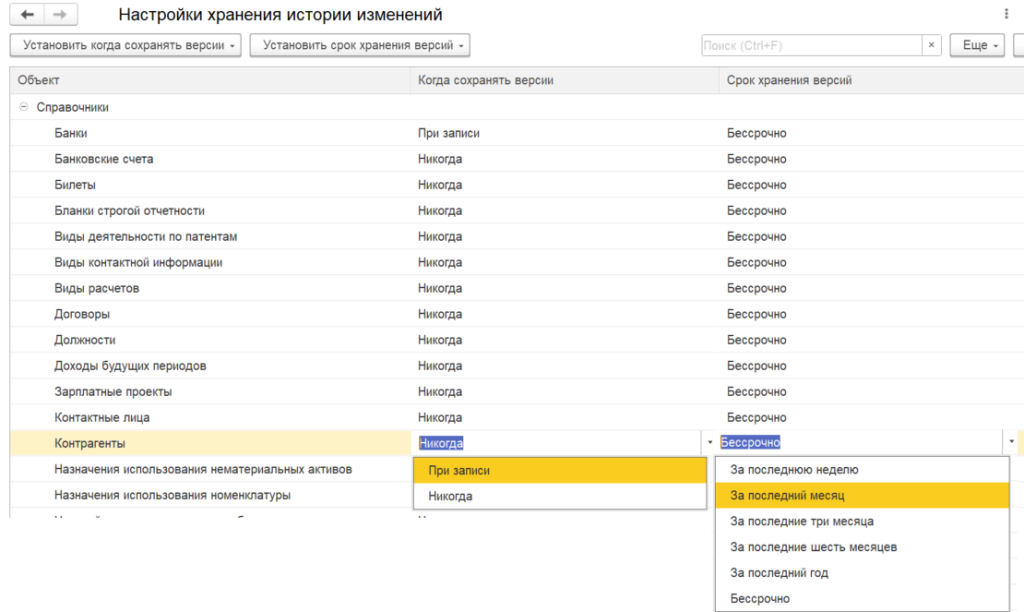Viewport: 1024px width, 612px height.
Task: Open the vertical three-dot menu
Action: pyautogui.click(x=1005, y=15)
